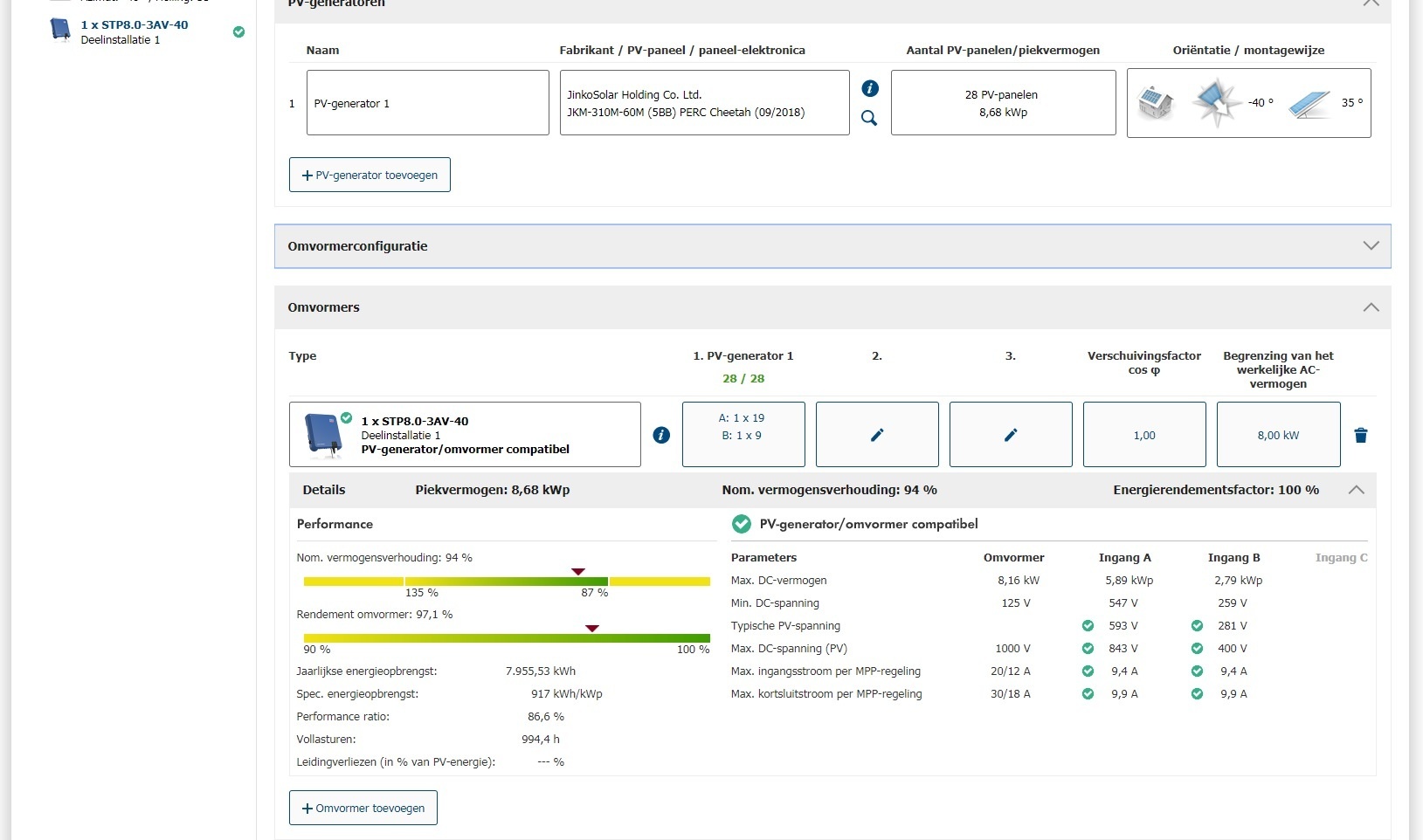
Task: Click the PV-generator 1 name field
Action: [427, 103]
